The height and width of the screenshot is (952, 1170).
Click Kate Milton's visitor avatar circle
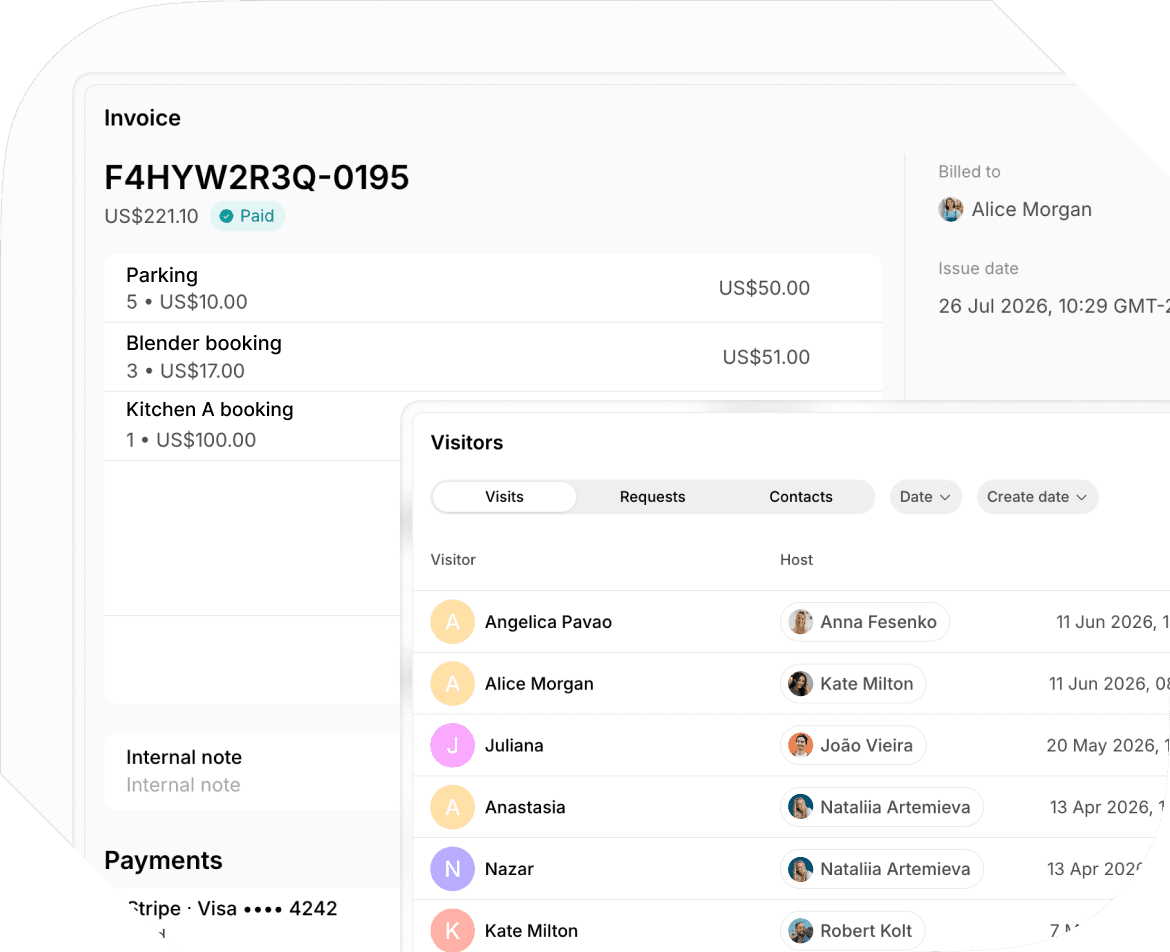point(452,930)
